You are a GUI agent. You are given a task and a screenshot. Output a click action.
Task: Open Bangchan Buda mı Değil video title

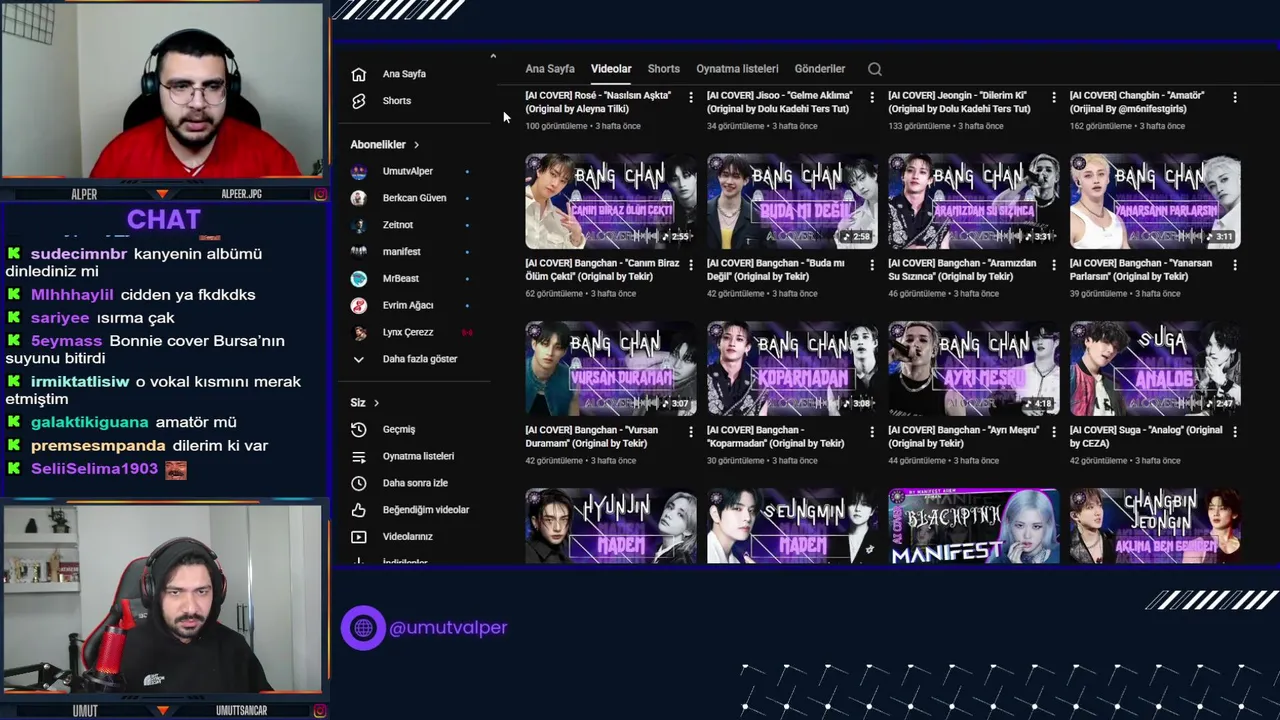click(776, 270)
